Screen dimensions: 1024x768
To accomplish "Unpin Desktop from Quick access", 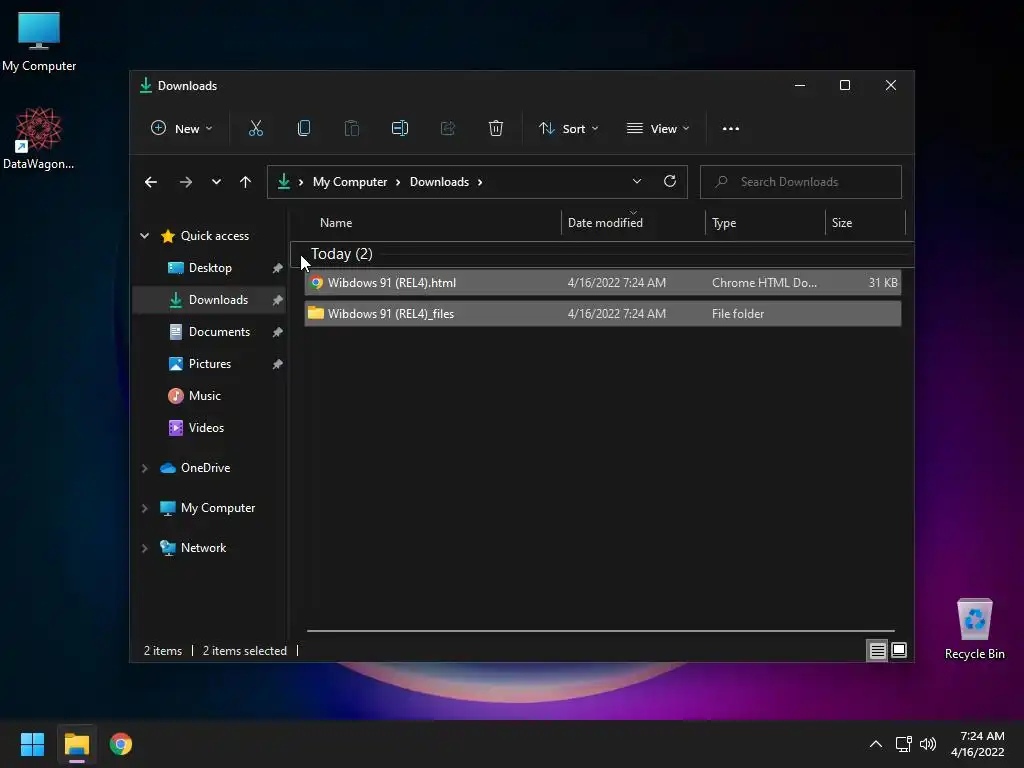I will click(x=278, y=268).
